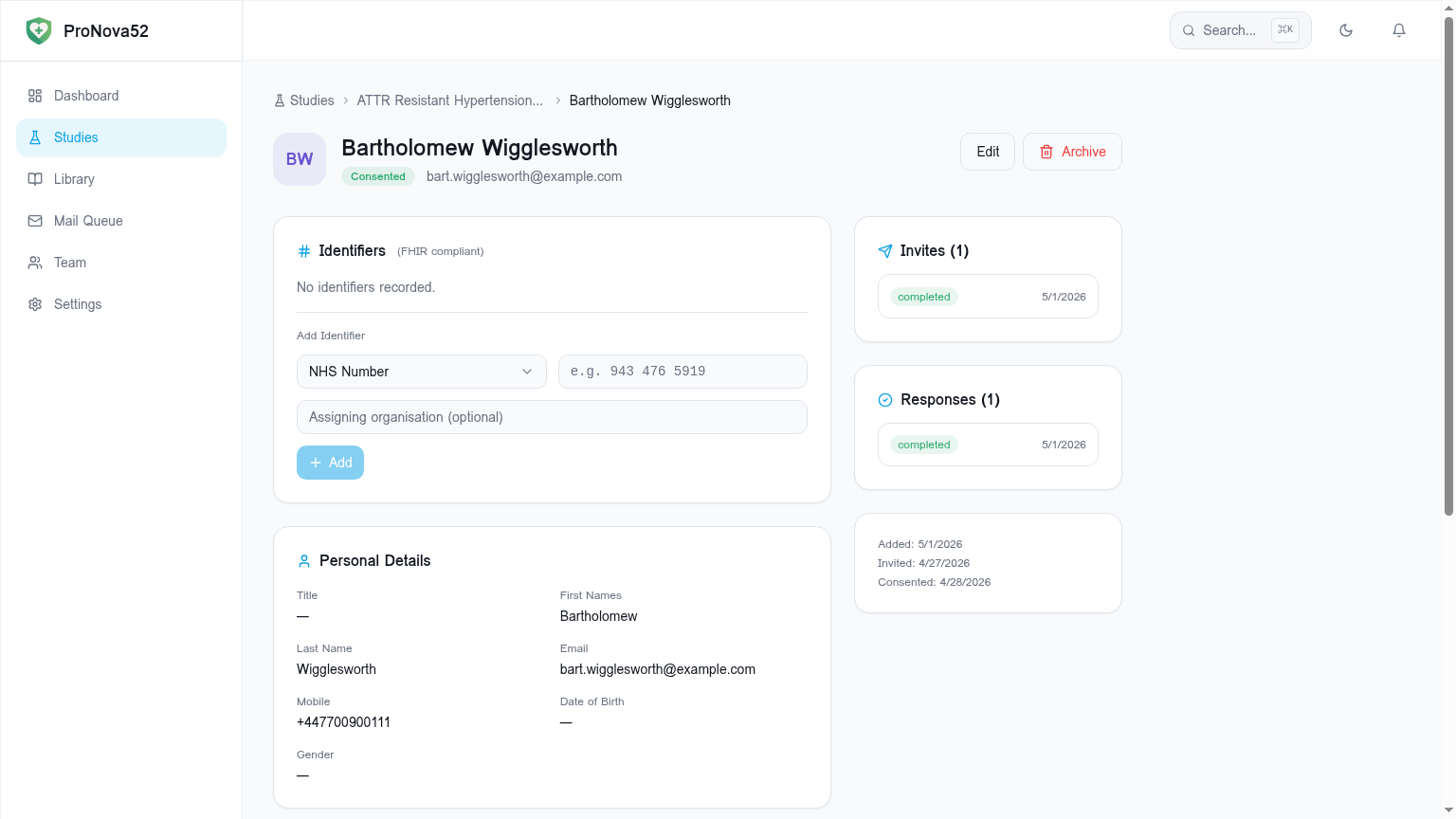This screenshot has width=1456, height=819.
Task: Open the completed response entry
Action: tap(988, 445)
